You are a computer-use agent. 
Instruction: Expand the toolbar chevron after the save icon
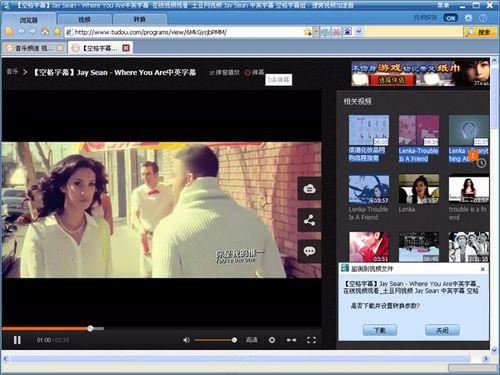(359, 32)
